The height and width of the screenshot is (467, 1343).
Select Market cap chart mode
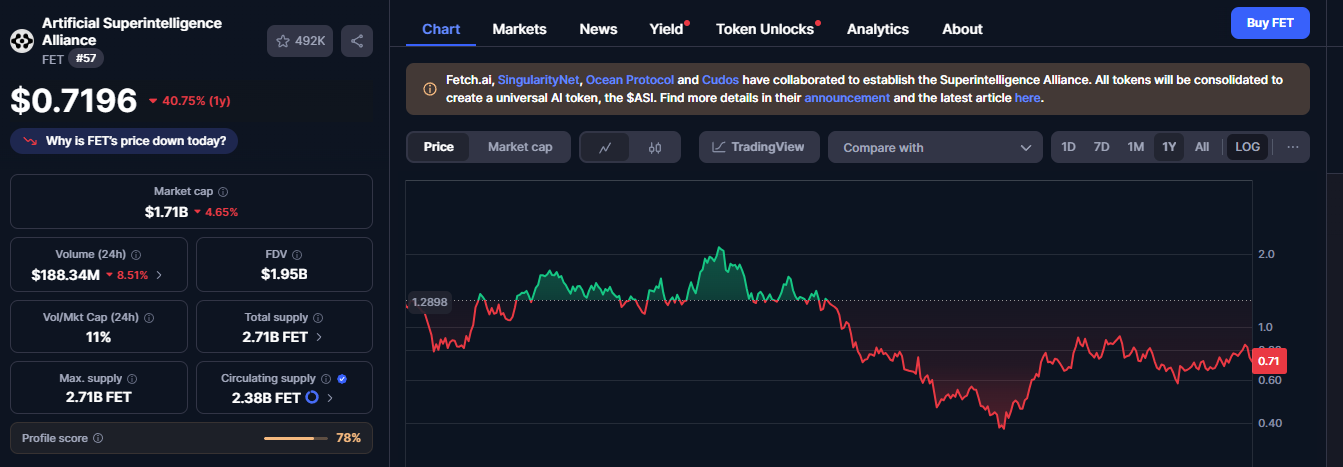[x=520, y=147]
